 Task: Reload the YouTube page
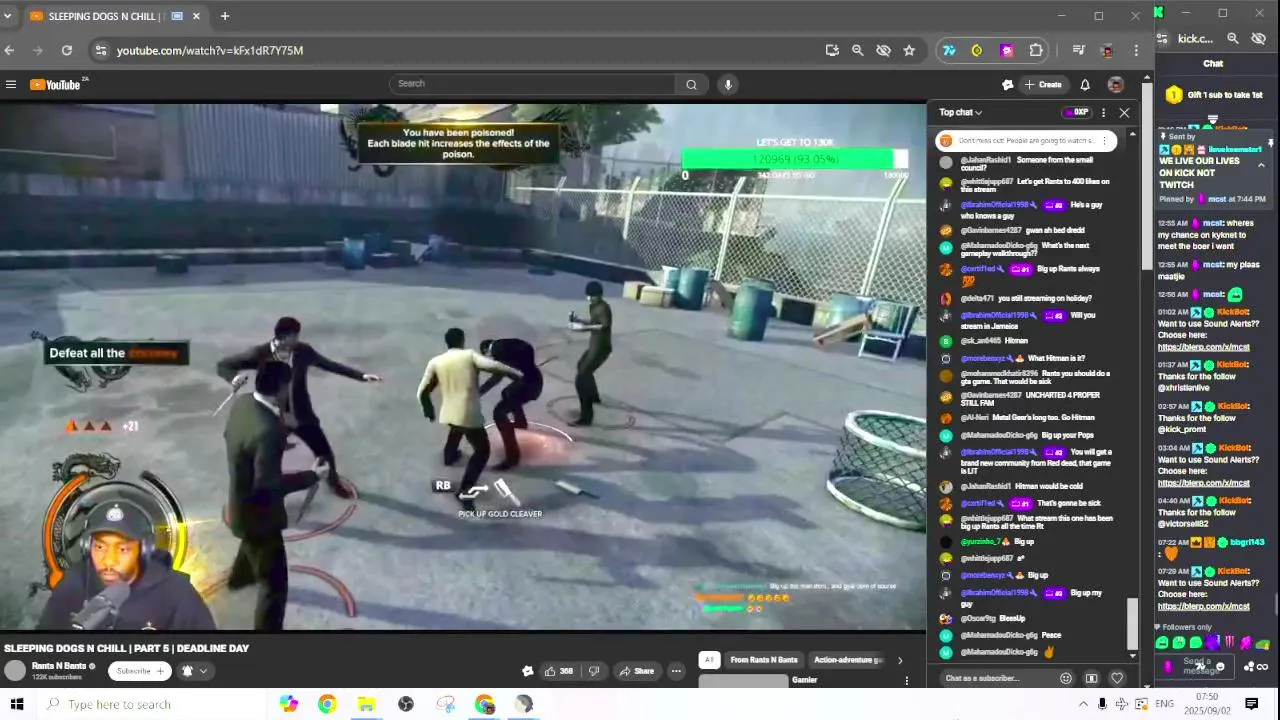66,50
